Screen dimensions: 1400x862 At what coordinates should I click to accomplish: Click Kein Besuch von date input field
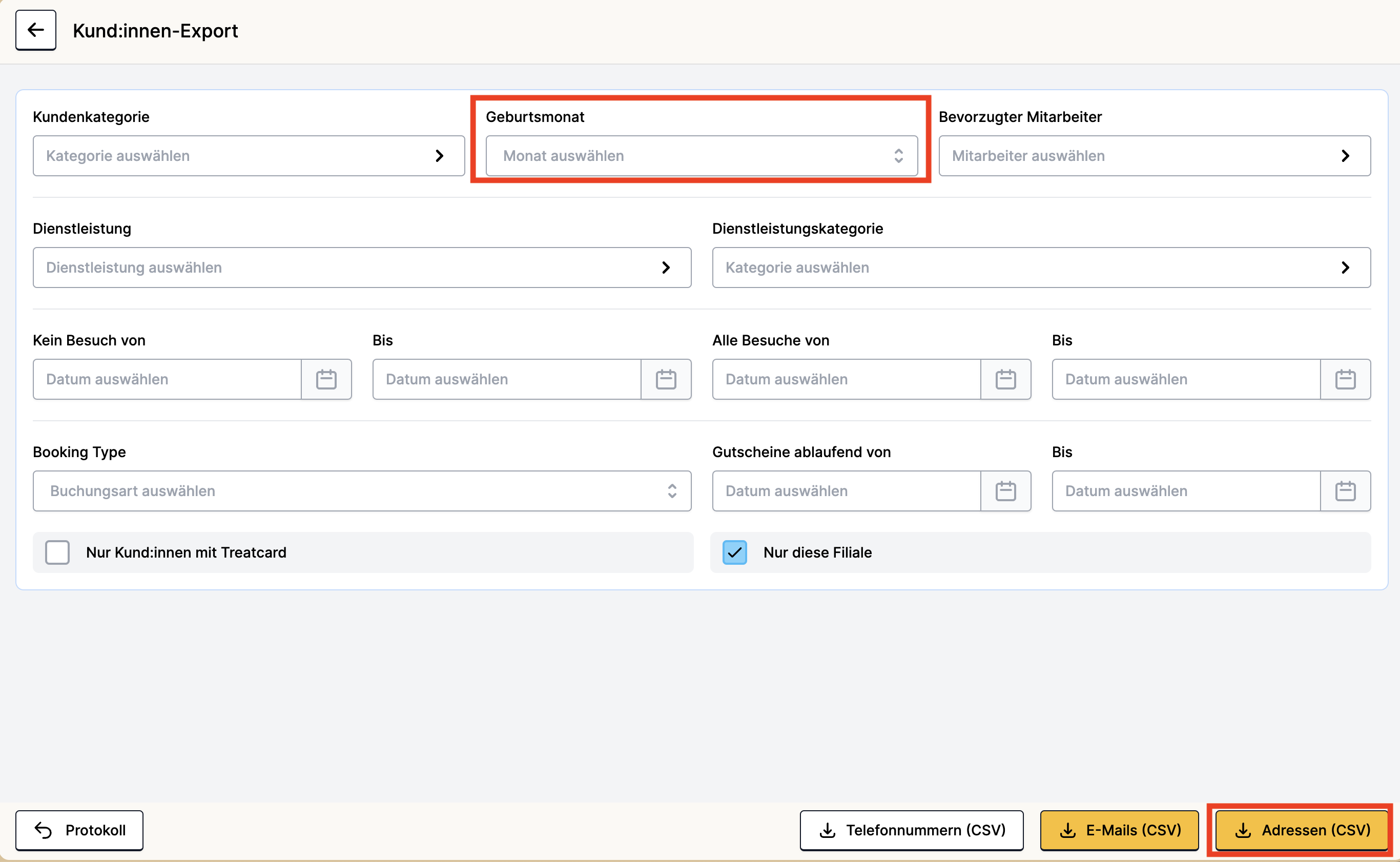pyautogui.click(x=167, y=379)
